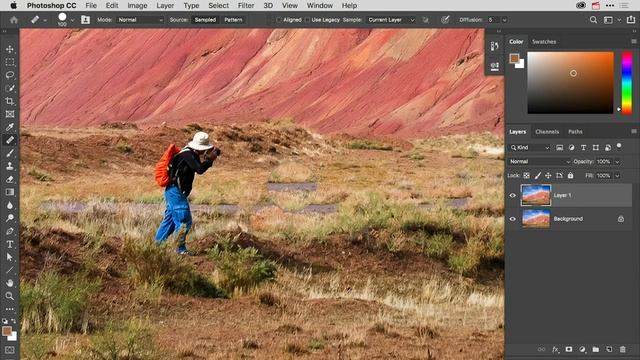This screenshot has height=360, width=640.
Task: Create a new layer group
Action: (596, 349)
